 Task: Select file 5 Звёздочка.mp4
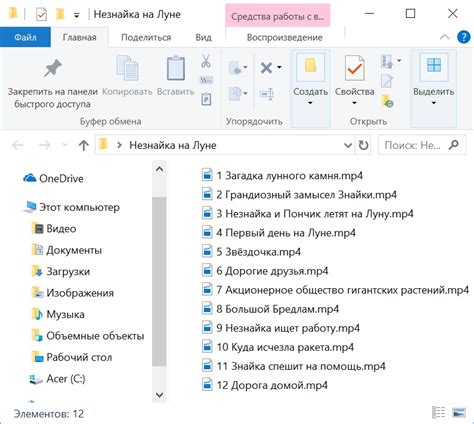(x=251, y=252)
